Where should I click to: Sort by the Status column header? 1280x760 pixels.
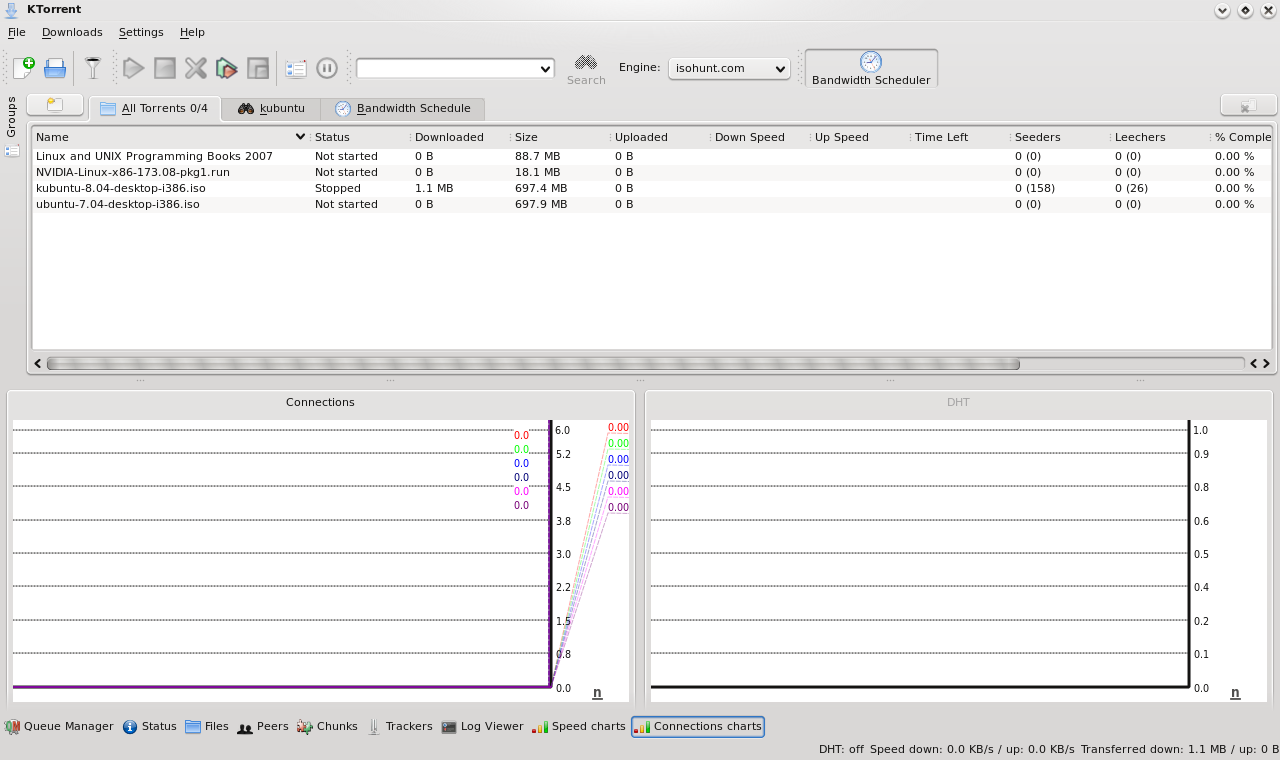point(360,137)
